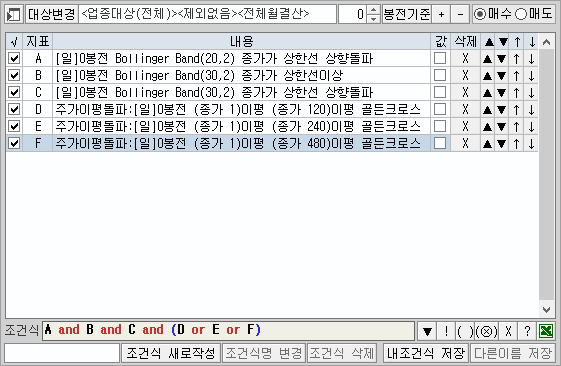The image size is (561, 366).
Task: Delete condition B with its X
Action: point(465,75)
